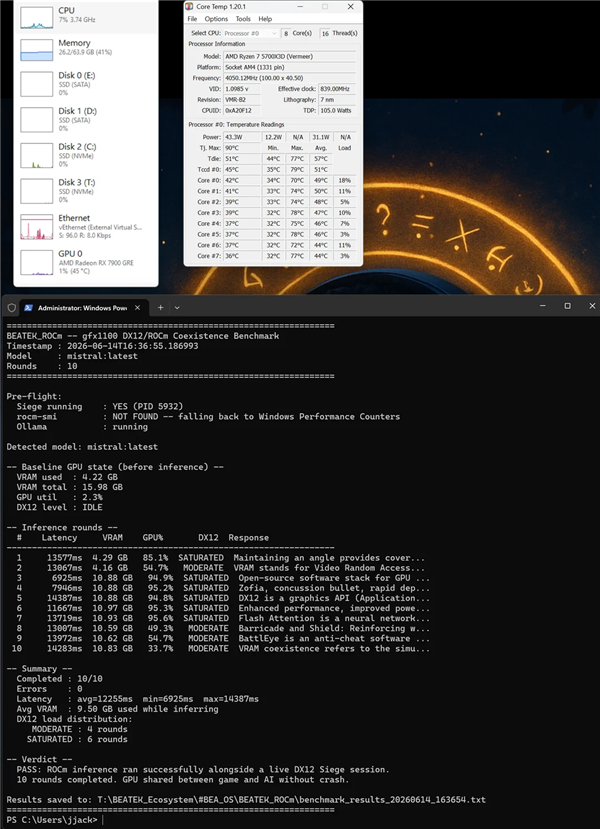Viewport: 600px width, 829px height.
Task: Open a new terminal tab with plus button
Action: pos(160,308)
